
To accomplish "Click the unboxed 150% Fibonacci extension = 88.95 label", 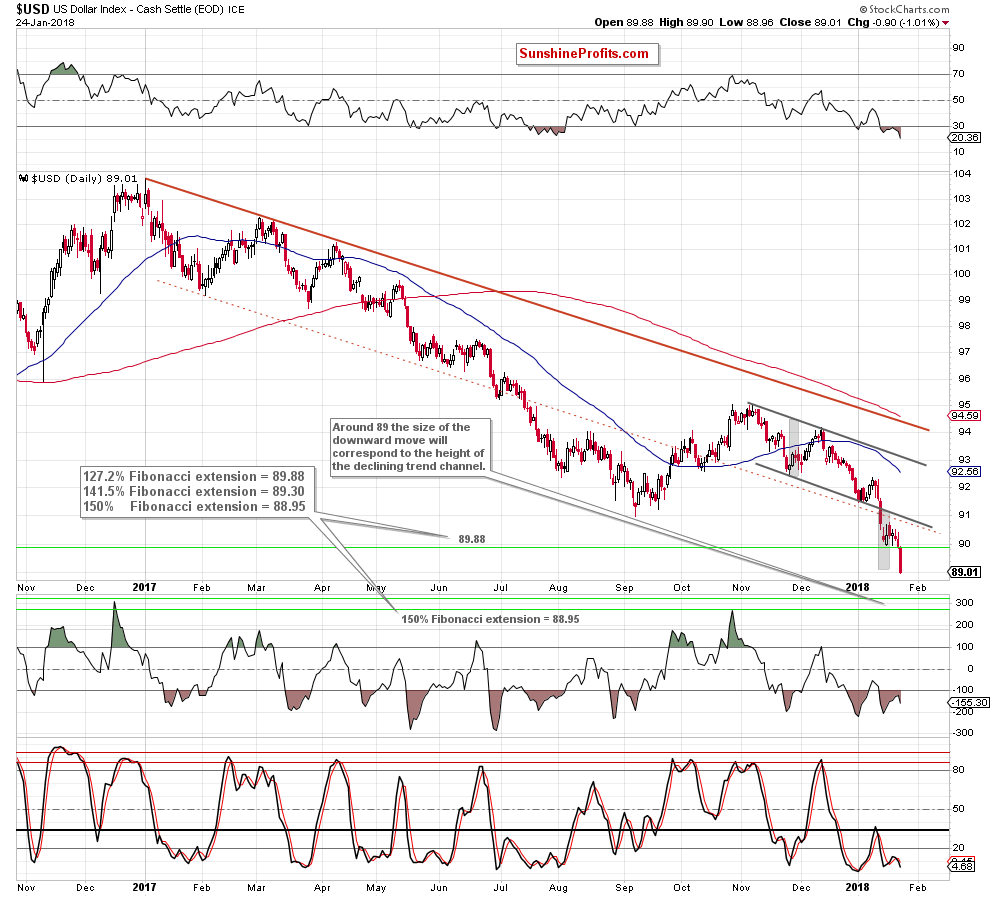I will (x=490, y=619).
